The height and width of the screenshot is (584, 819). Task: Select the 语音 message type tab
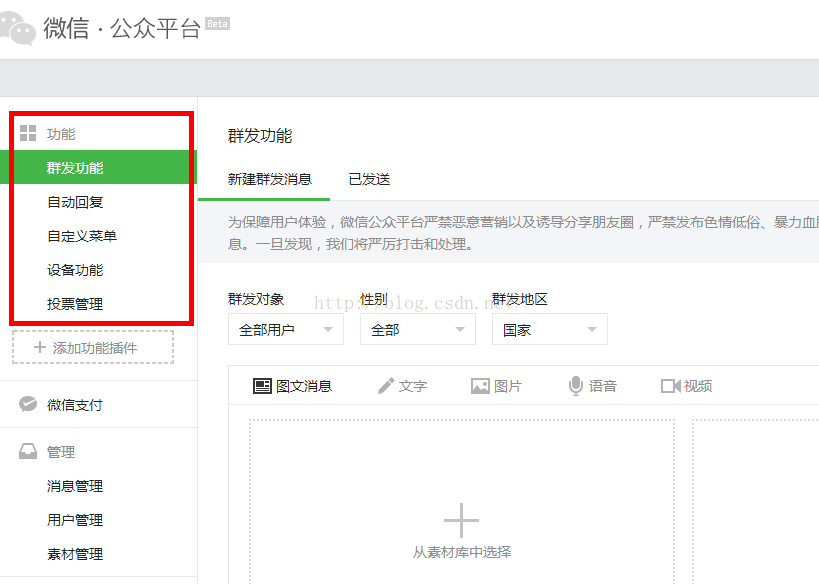[x=593, y=386]
